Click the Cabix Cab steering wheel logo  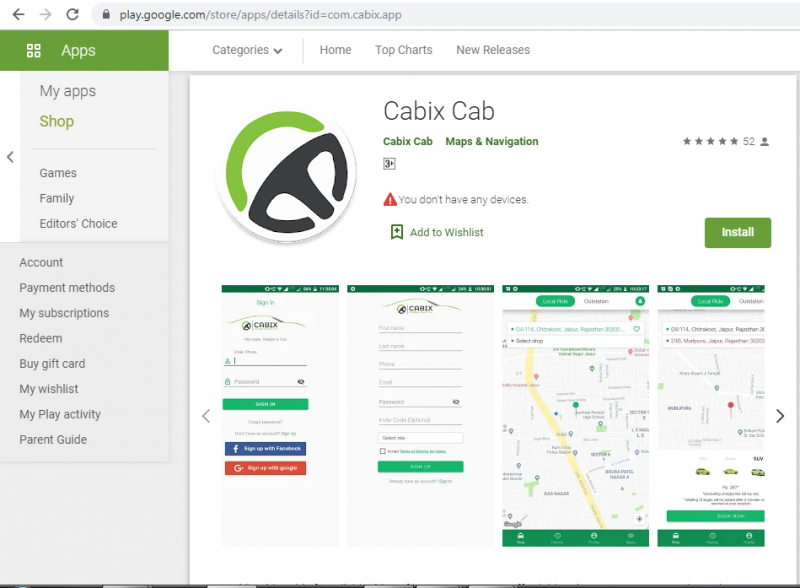[x=288, y=177]
